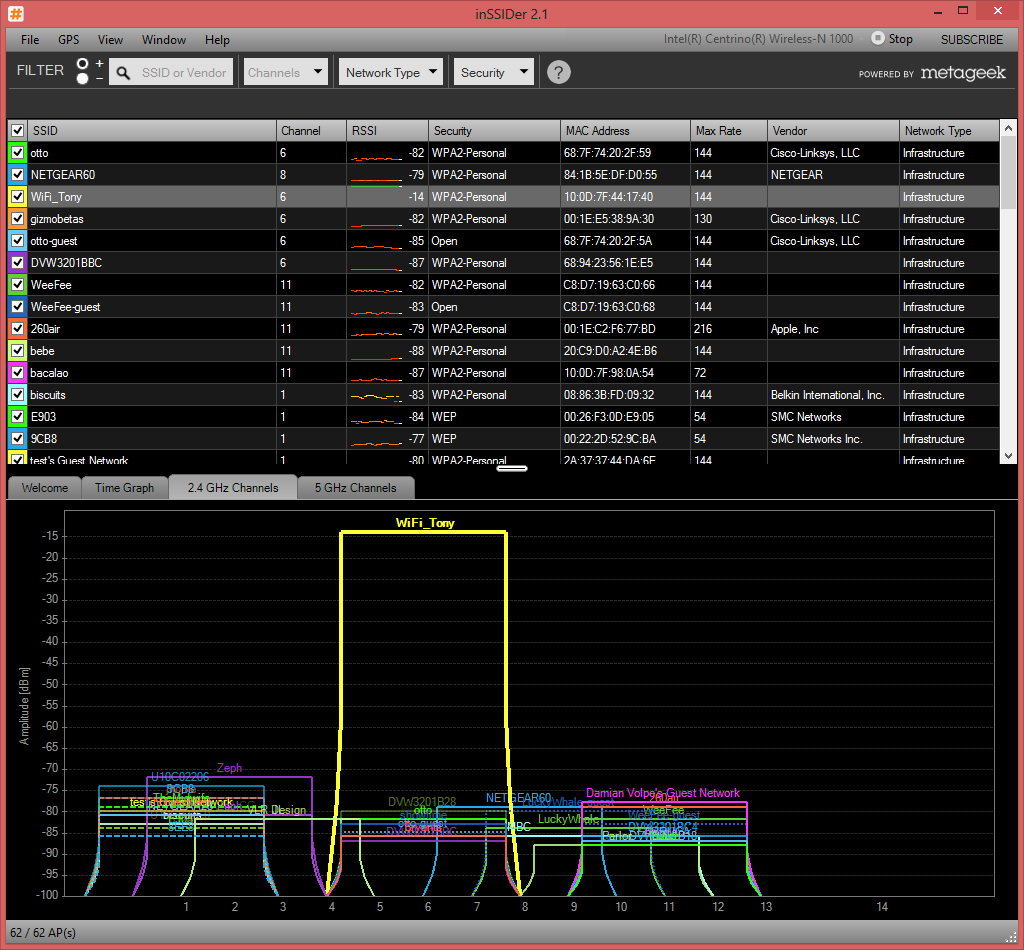Select the plus filter radio button
This screenshot has height=950, width=1024.
point(82,64)
